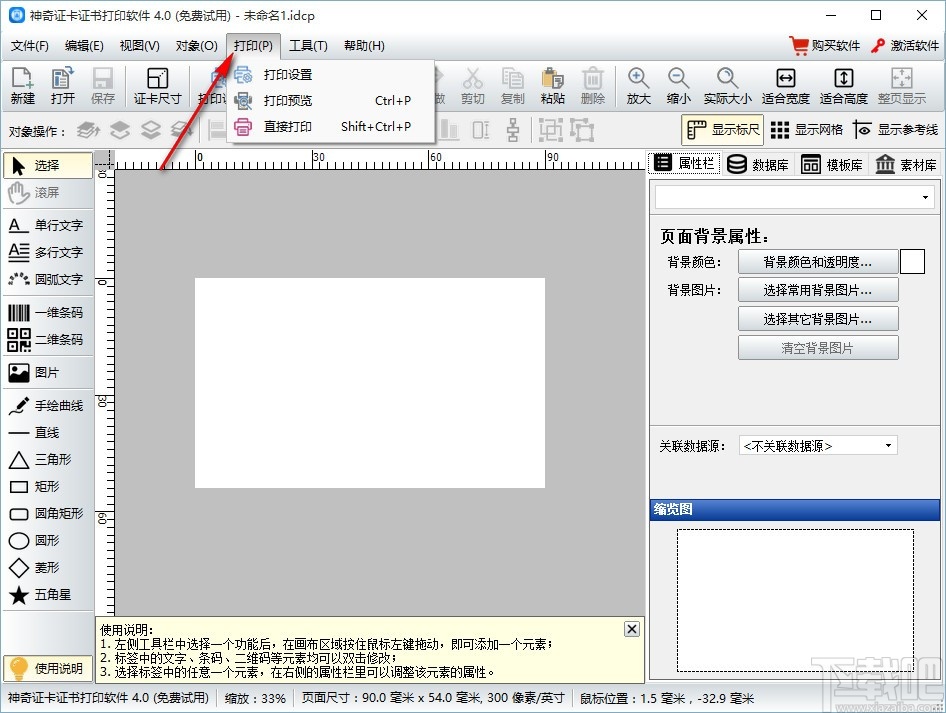Open the 文件(F) menu

tap(30, 46)
